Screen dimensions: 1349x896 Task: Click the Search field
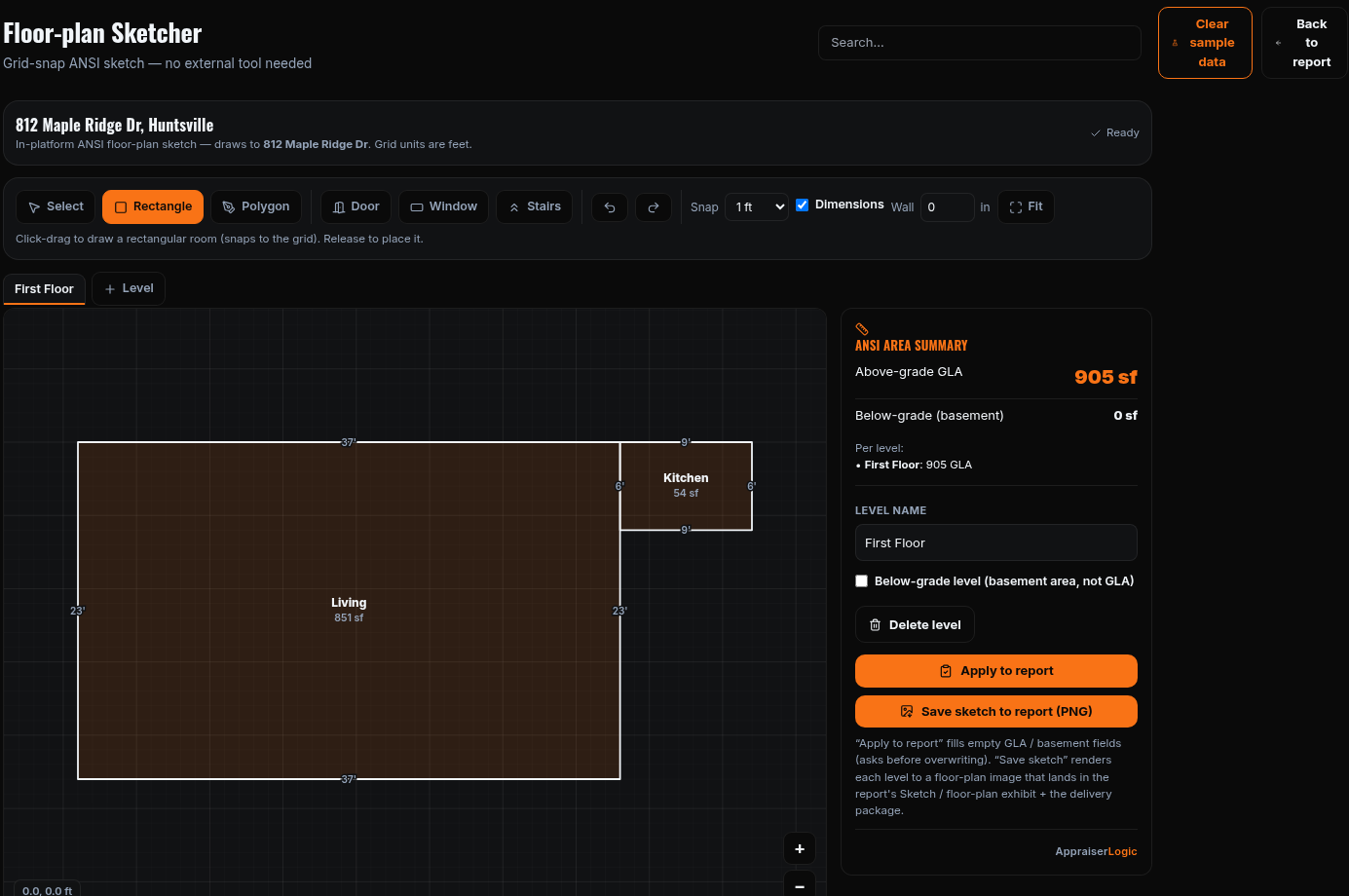(979, 43)
